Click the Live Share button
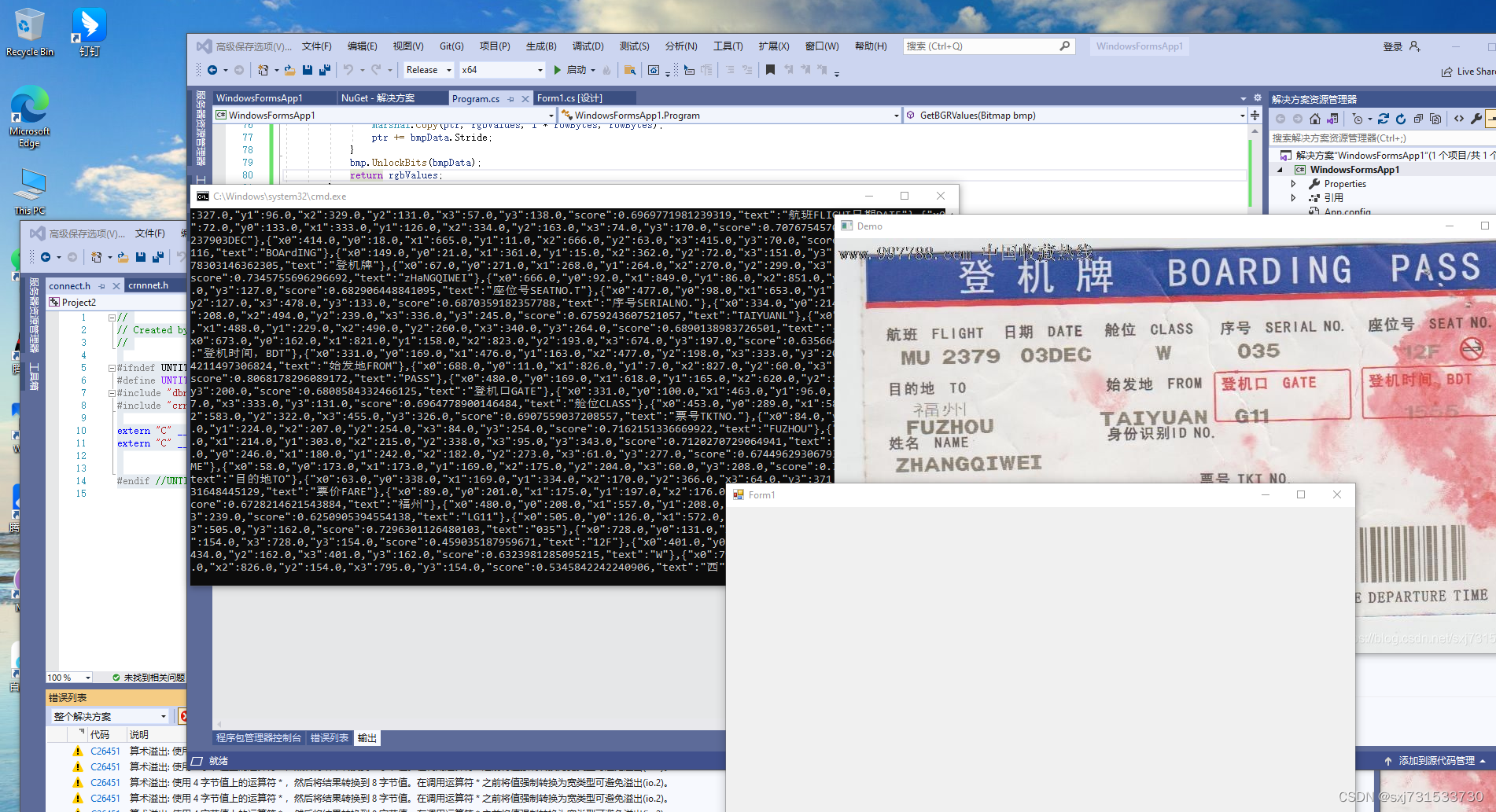Image resolution: width=1496 pixels, height=812 pixels. (1468, 72)
